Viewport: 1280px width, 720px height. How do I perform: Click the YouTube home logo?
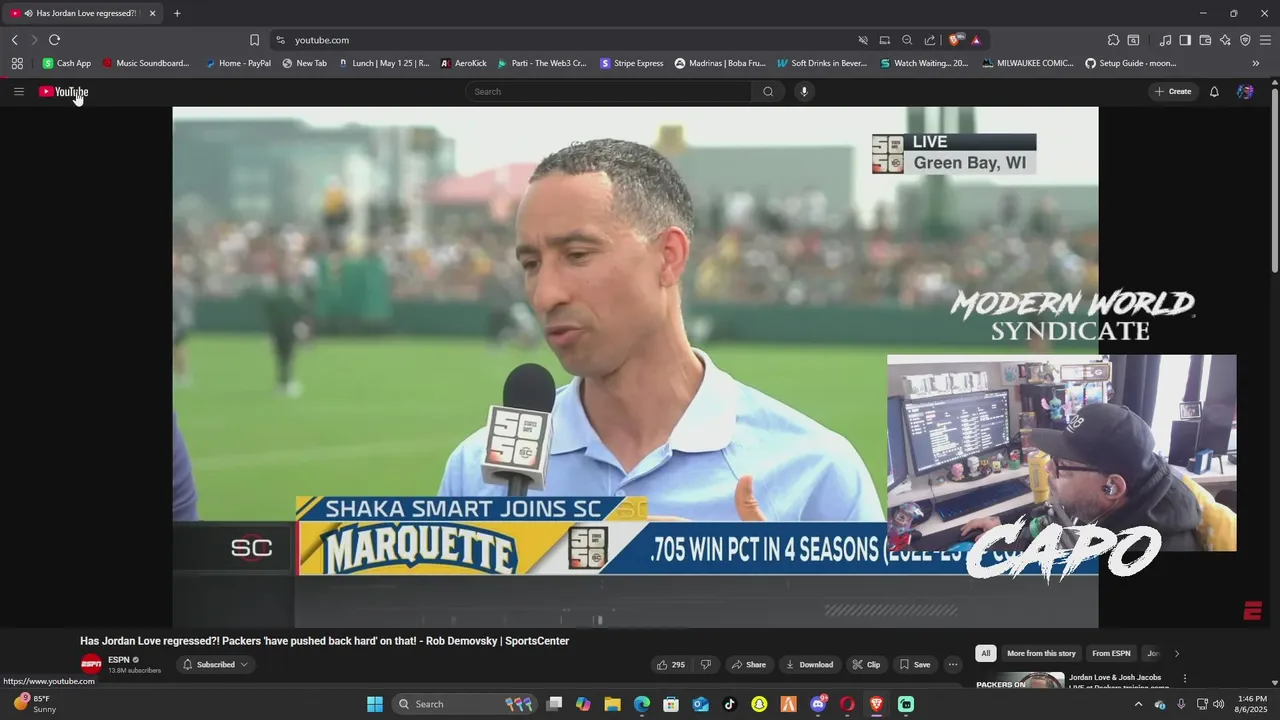63,91
